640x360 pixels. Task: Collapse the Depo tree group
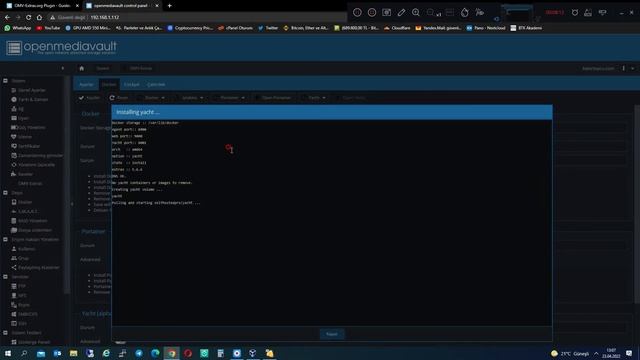[5, 193]
